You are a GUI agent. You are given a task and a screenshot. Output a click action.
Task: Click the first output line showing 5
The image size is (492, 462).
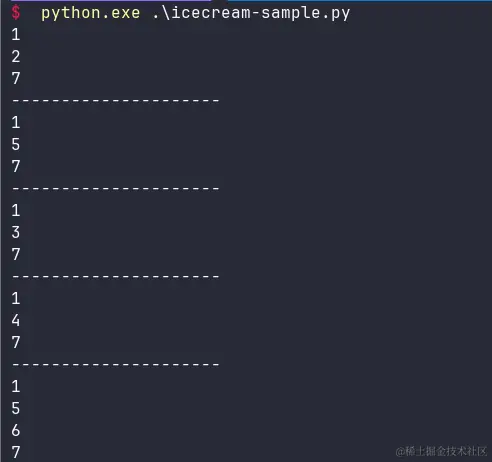(16, 145)
